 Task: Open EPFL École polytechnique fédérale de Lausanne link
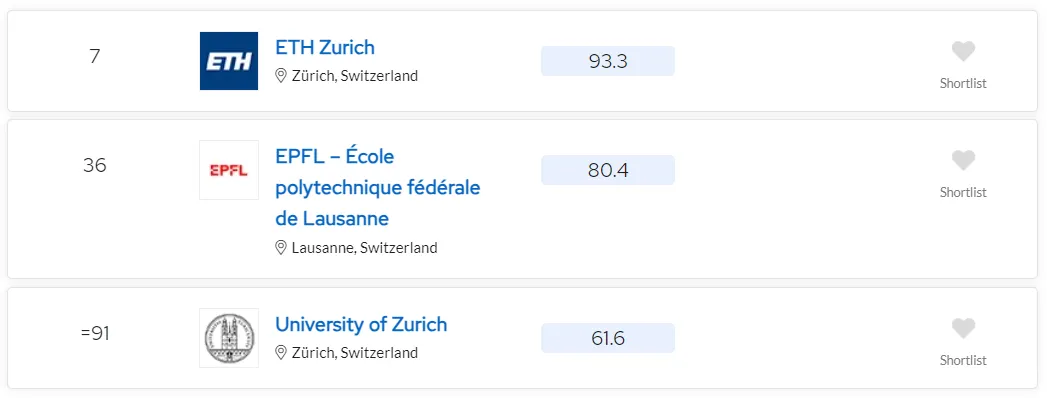(378, 188)
